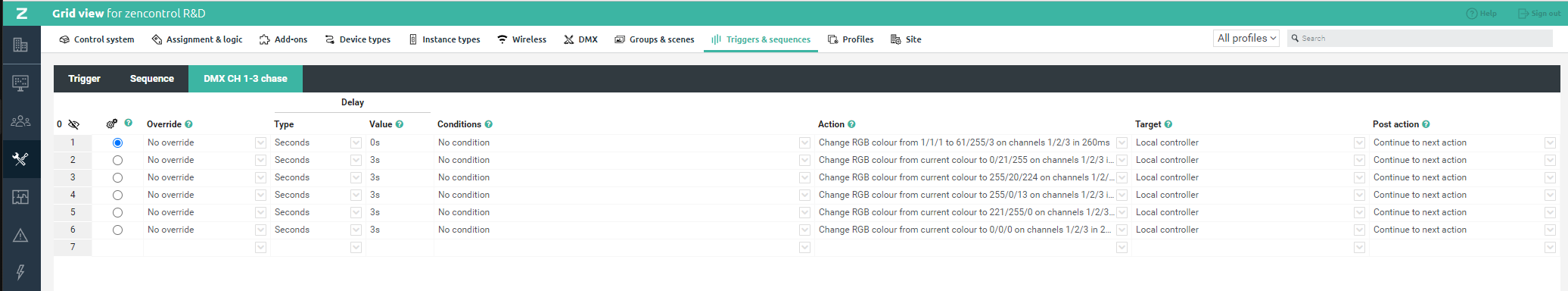The width and height of the screenshot is (1568, 291).
Task: Open the DMX tab
Action: (x=580, y=39)
